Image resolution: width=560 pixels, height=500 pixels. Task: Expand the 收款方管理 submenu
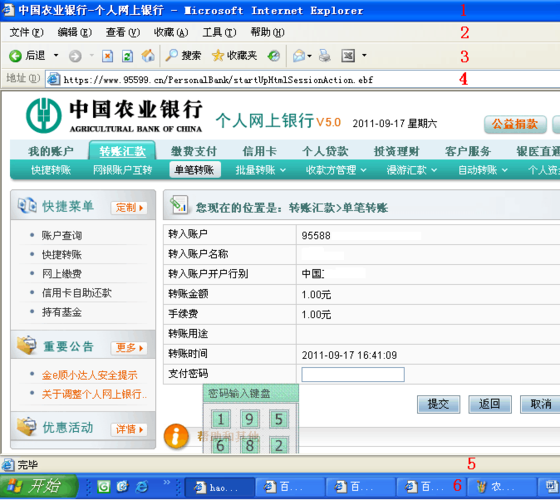(336, 170)
